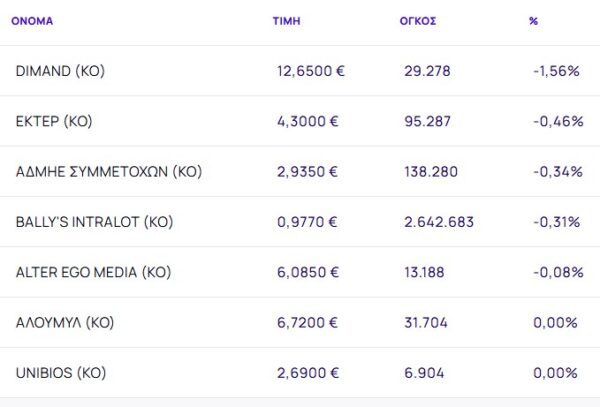Click DIMAND price 12,6500 €
This screenshot has width=600, height=407.
(x=311, y=71)
